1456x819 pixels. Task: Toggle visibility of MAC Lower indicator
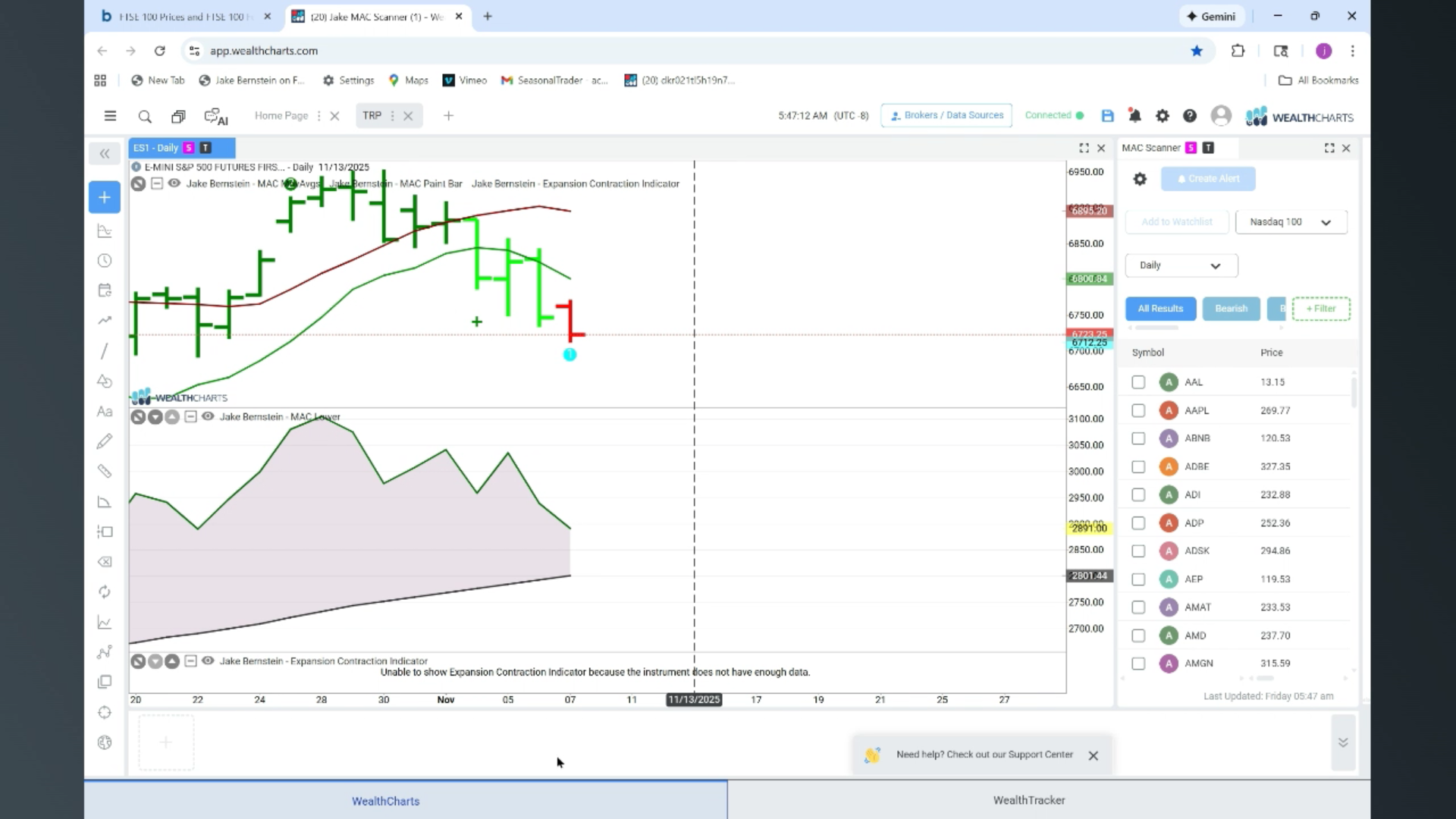click(x=208, y=416)
